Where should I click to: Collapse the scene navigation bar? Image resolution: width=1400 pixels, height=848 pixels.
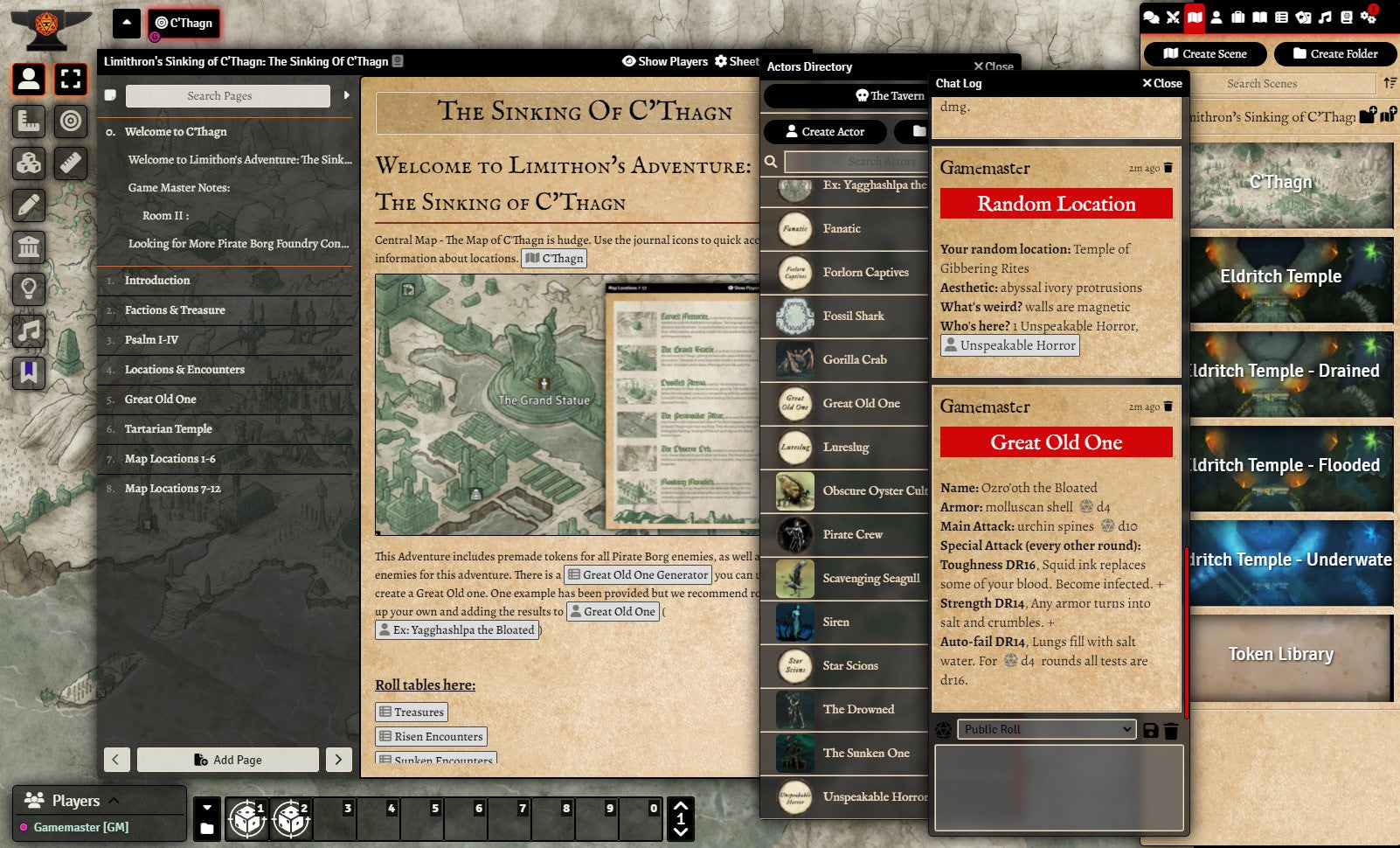coord(127,23)
